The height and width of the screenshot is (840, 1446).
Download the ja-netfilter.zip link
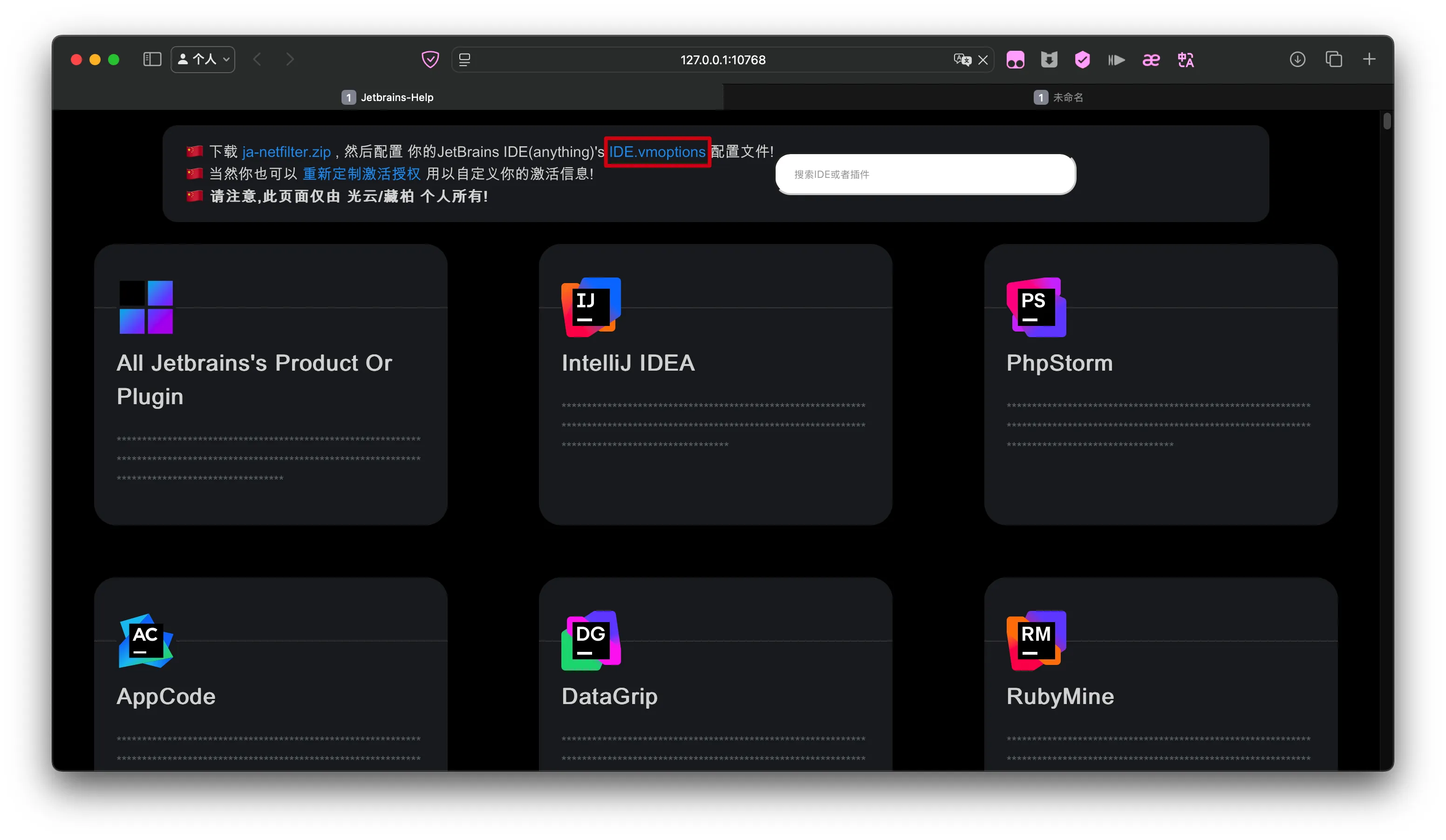286,152
